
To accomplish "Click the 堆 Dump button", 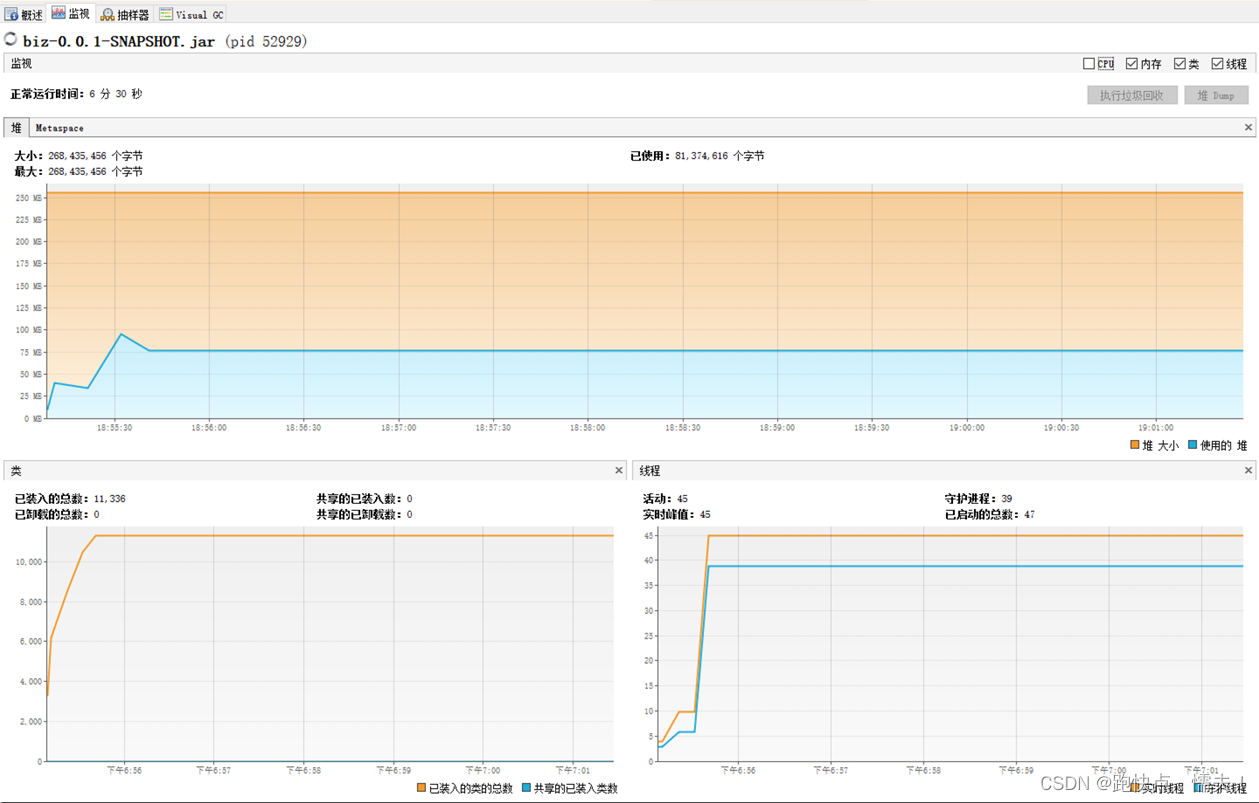I will coord(1216,94).
